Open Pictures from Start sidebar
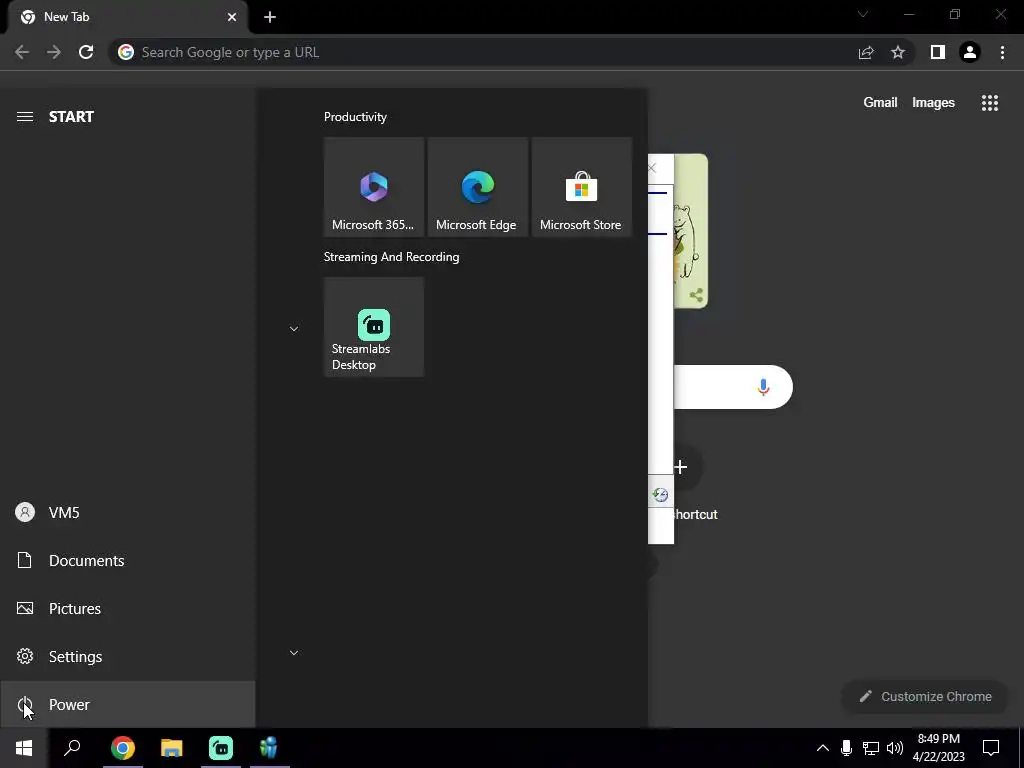The image size is (1024, 768). point(127,608)
